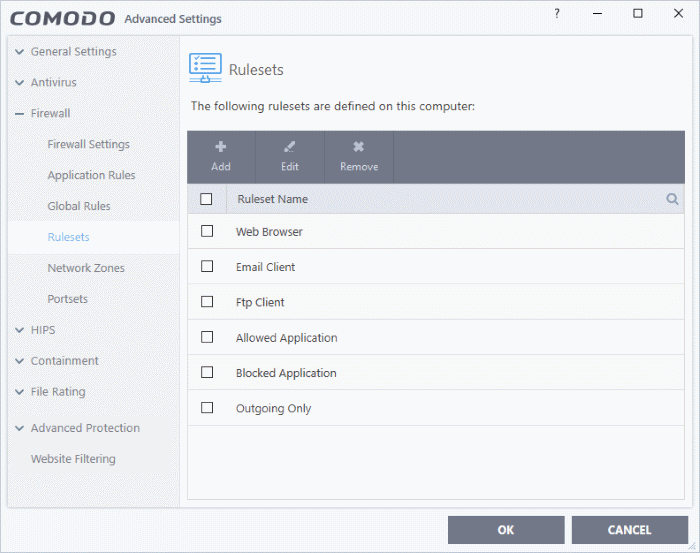This screenshot has width=700, height=553.
Task: Click the Ruleset Name column header
Action: tap(273, 199)
